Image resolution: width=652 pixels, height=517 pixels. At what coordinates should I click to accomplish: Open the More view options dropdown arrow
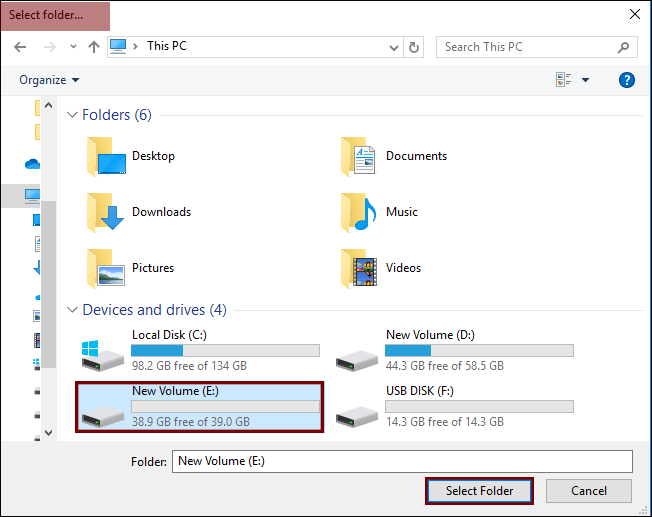click(x=585, y=80)
